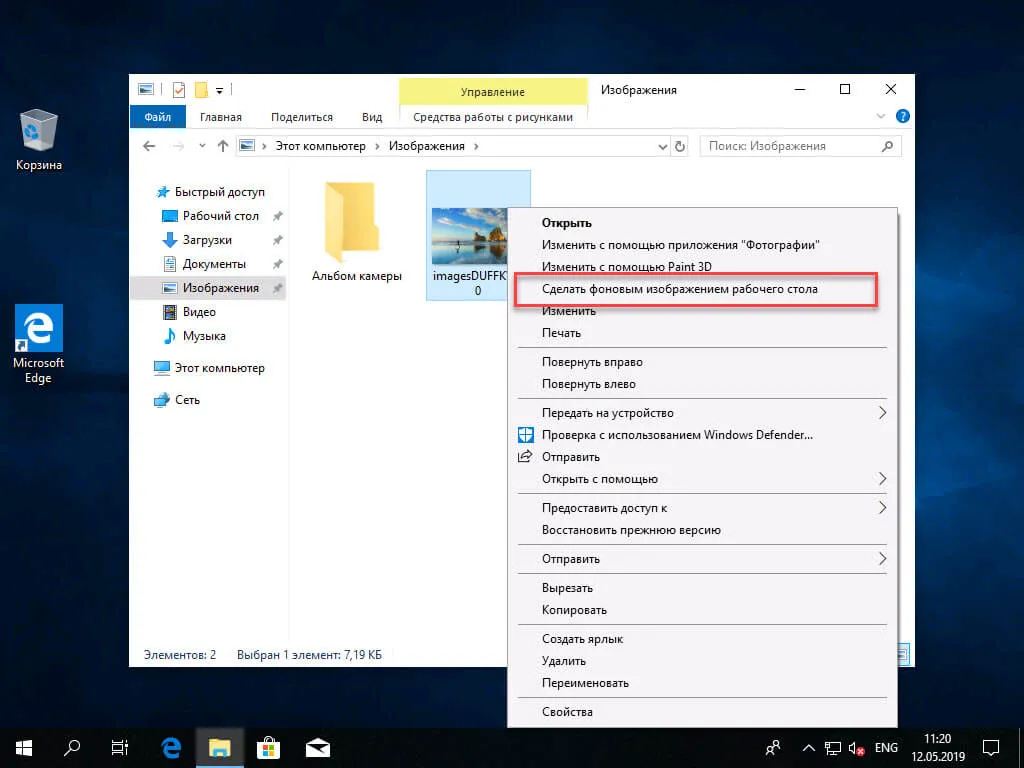Open taskbar Search

(x=72, y=748)
